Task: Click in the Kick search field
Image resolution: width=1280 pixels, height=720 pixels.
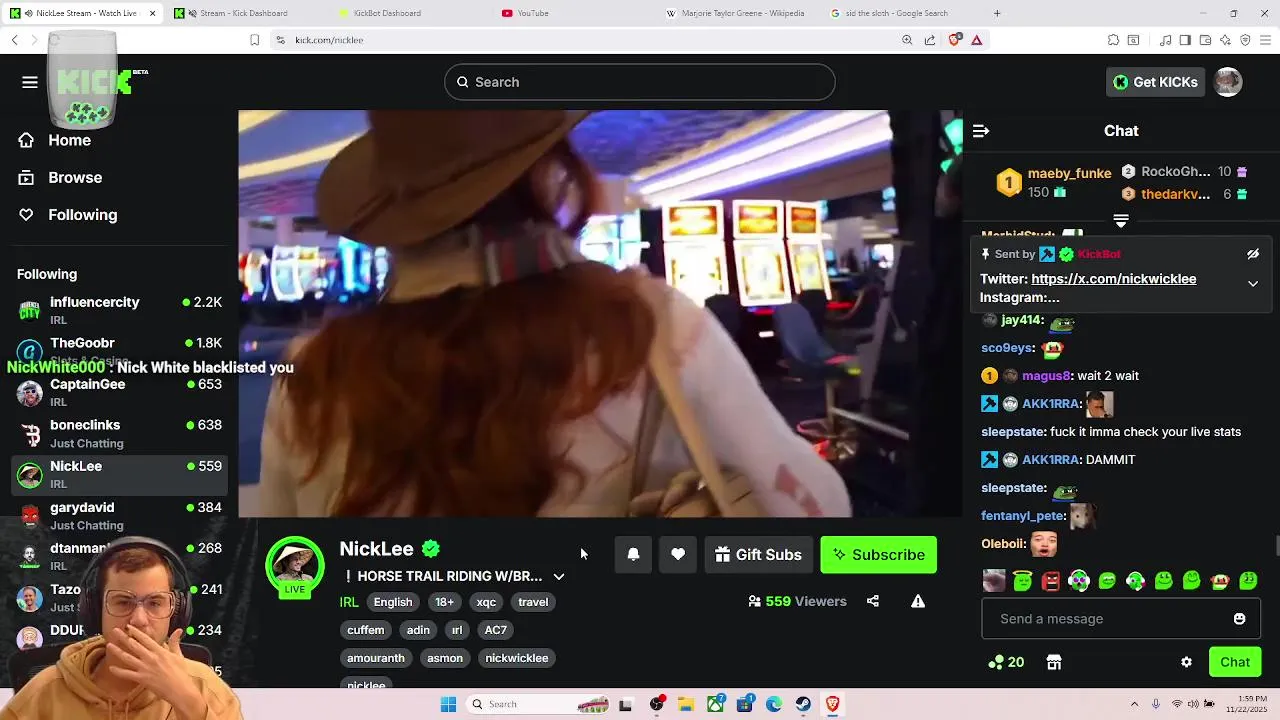Action: 640,82
